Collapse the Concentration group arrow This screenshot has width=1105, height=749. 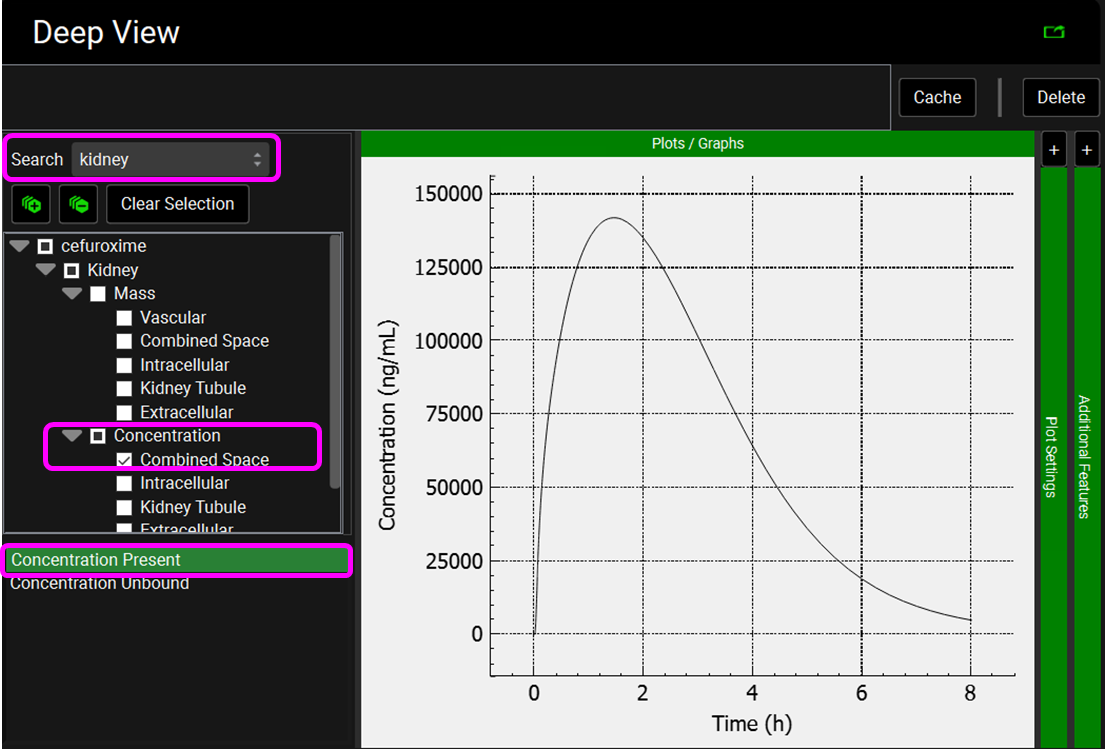click(72, 436)
